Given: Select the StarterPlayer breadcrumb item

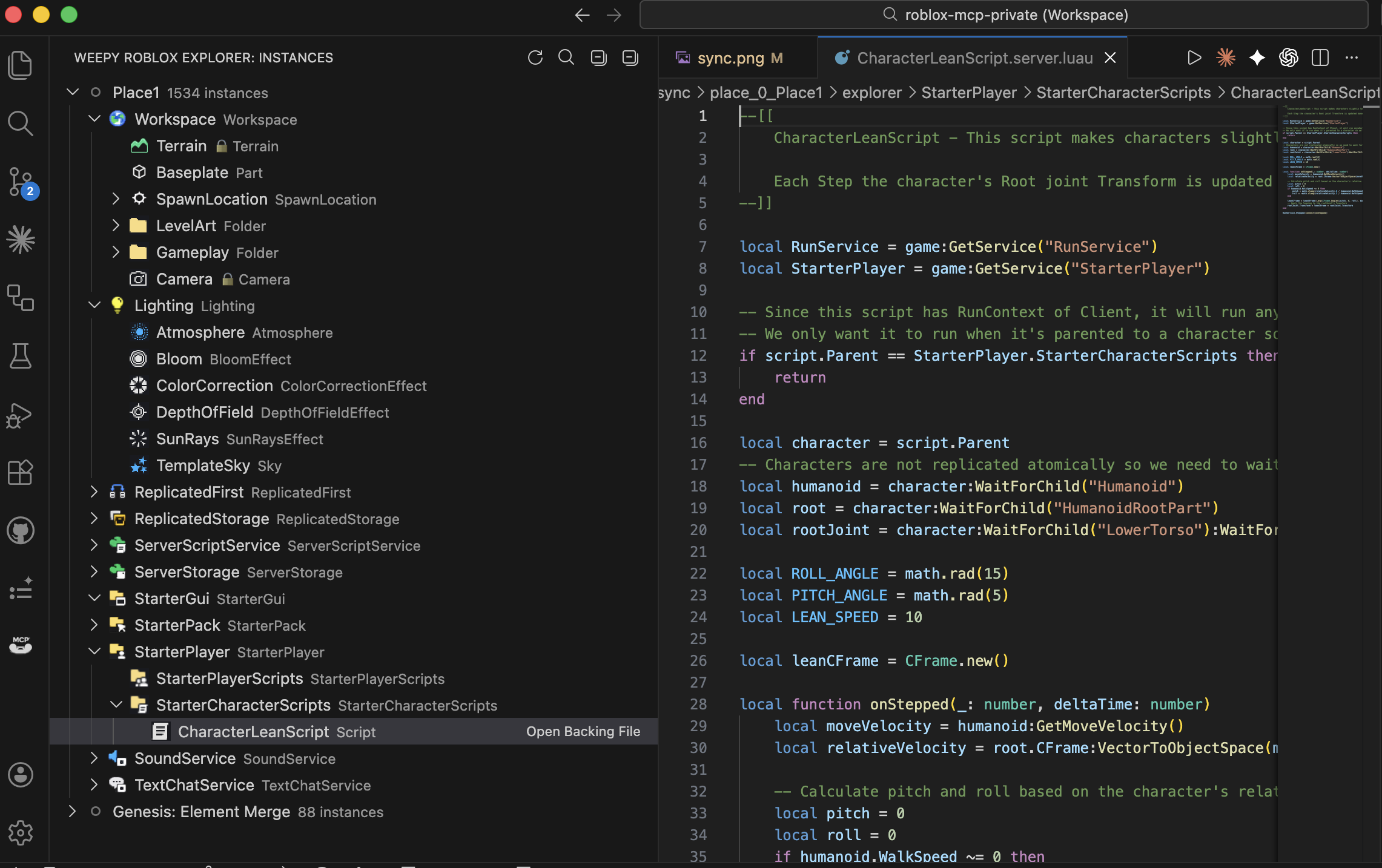Looking at the screenshot, I should pyautogui.click(x=968, y=92).
